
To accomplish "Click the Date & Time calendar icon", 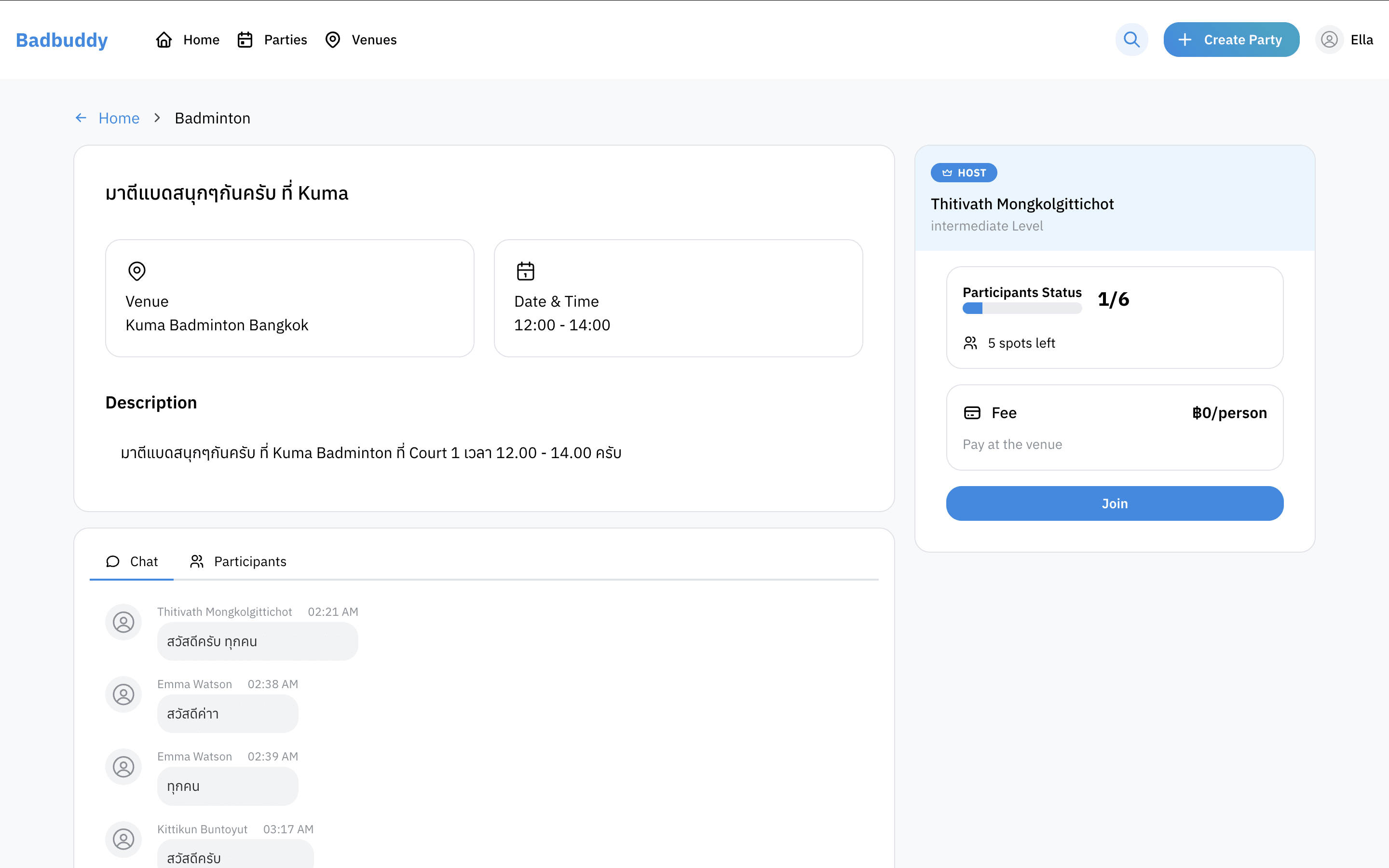I will pos(525,271).
